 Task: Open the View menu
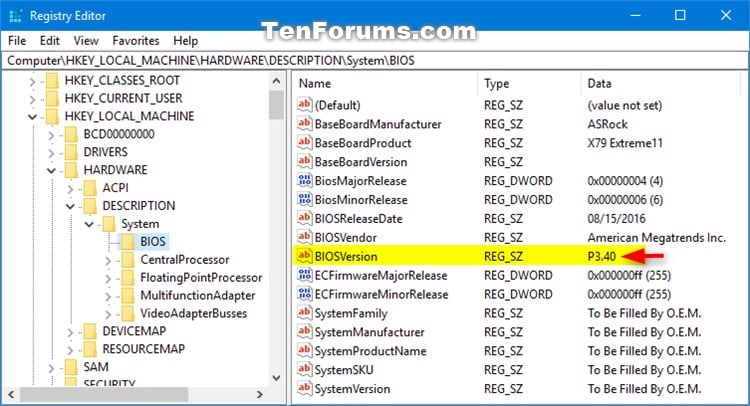click(86, 41)
